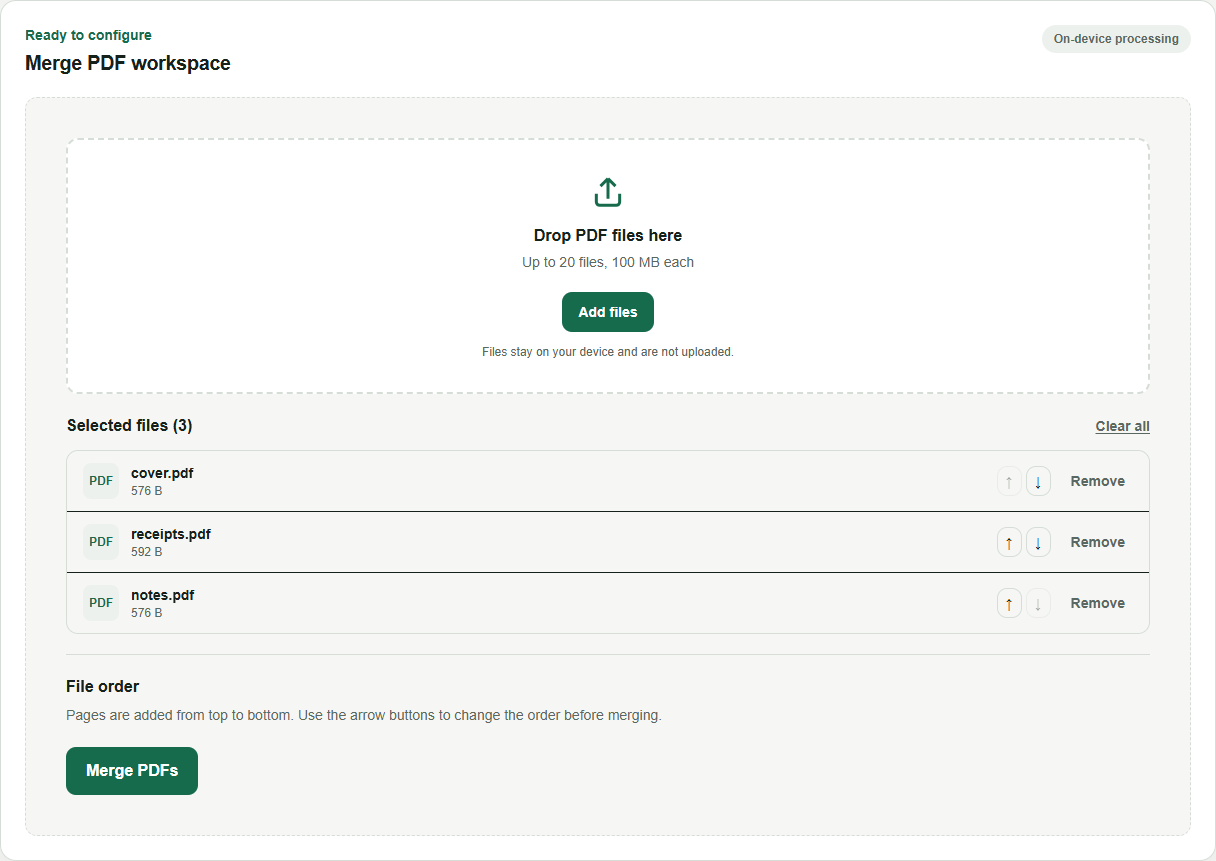Image resolution: width=1216 pixels, height=861 pixels.
Task: Click the Pages are added top to bottom hint
Action: tap(364, 715)
